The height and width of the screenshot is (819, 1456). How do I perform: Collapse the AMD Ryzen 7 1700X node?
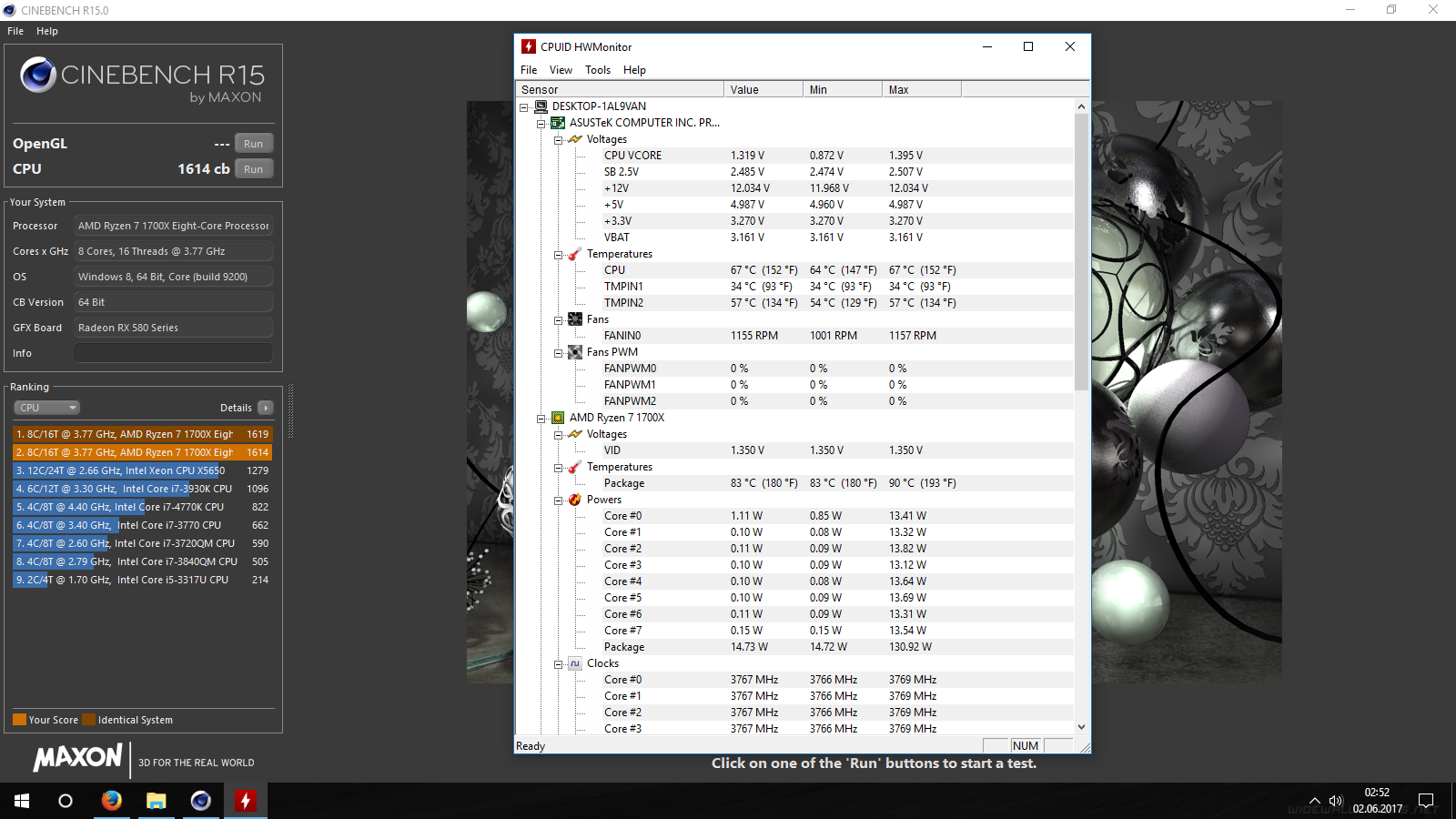[x=541, y=419]
